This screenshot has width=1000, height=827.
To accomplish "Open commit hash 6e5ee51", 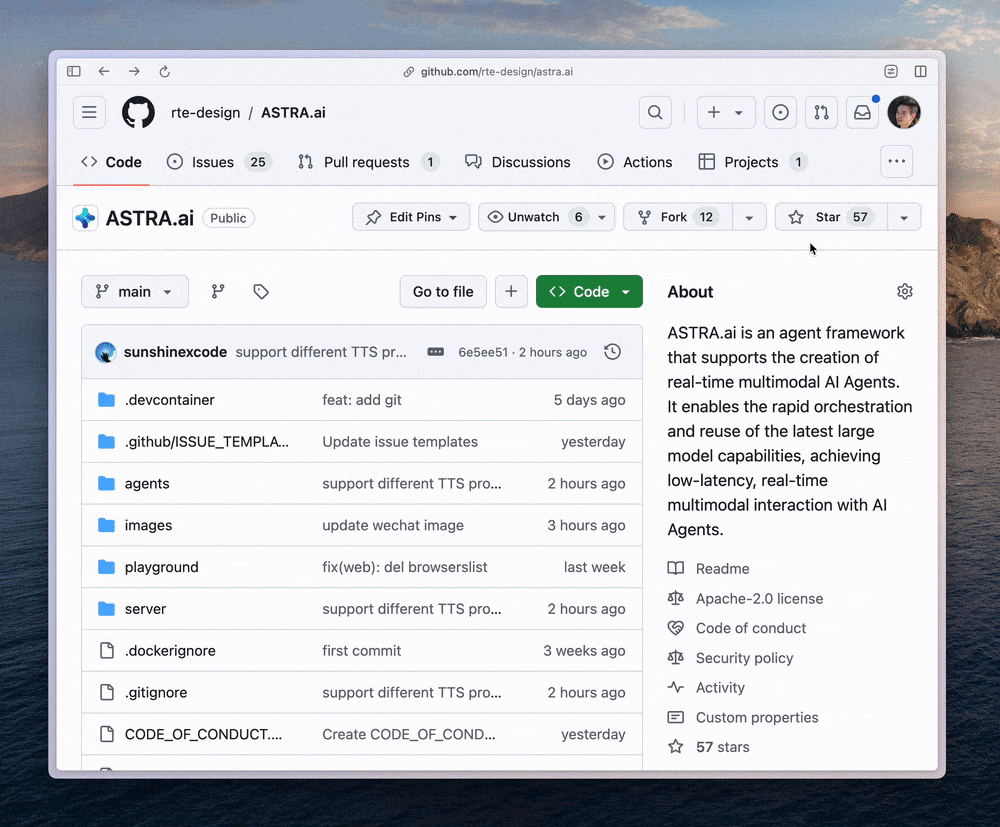I will (483, 352).
